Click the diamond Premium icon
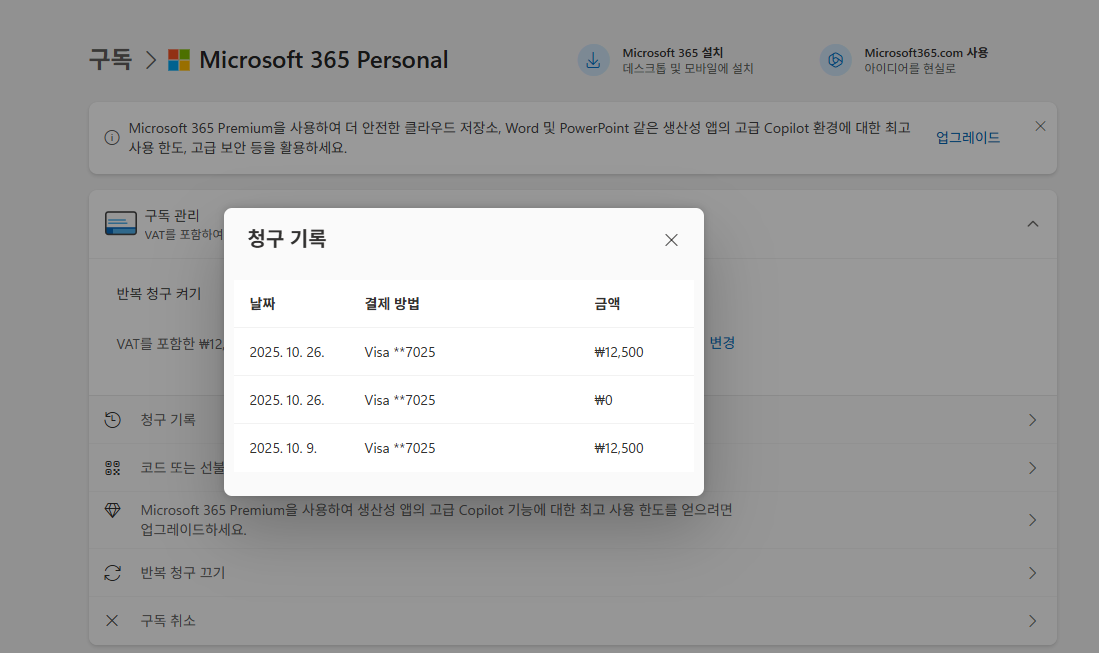Image resolution: width=1099 pixels, height=653 pixels. pos(112,510)
